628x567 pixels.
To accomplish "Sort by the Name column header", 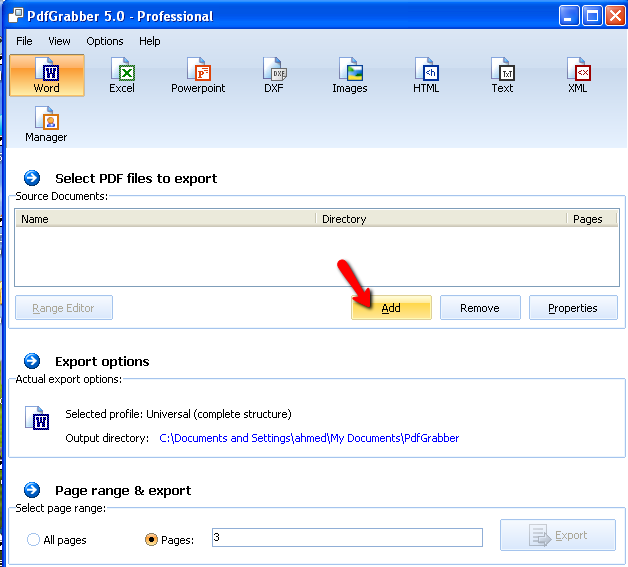I will tap(165, 219).
